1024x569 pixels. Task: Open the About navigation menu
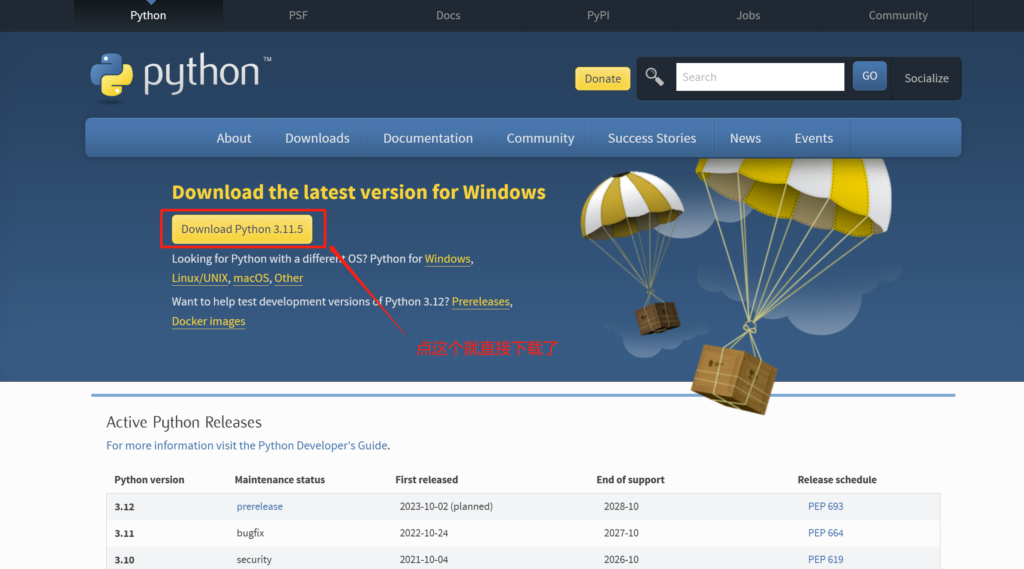pos(234,138)
